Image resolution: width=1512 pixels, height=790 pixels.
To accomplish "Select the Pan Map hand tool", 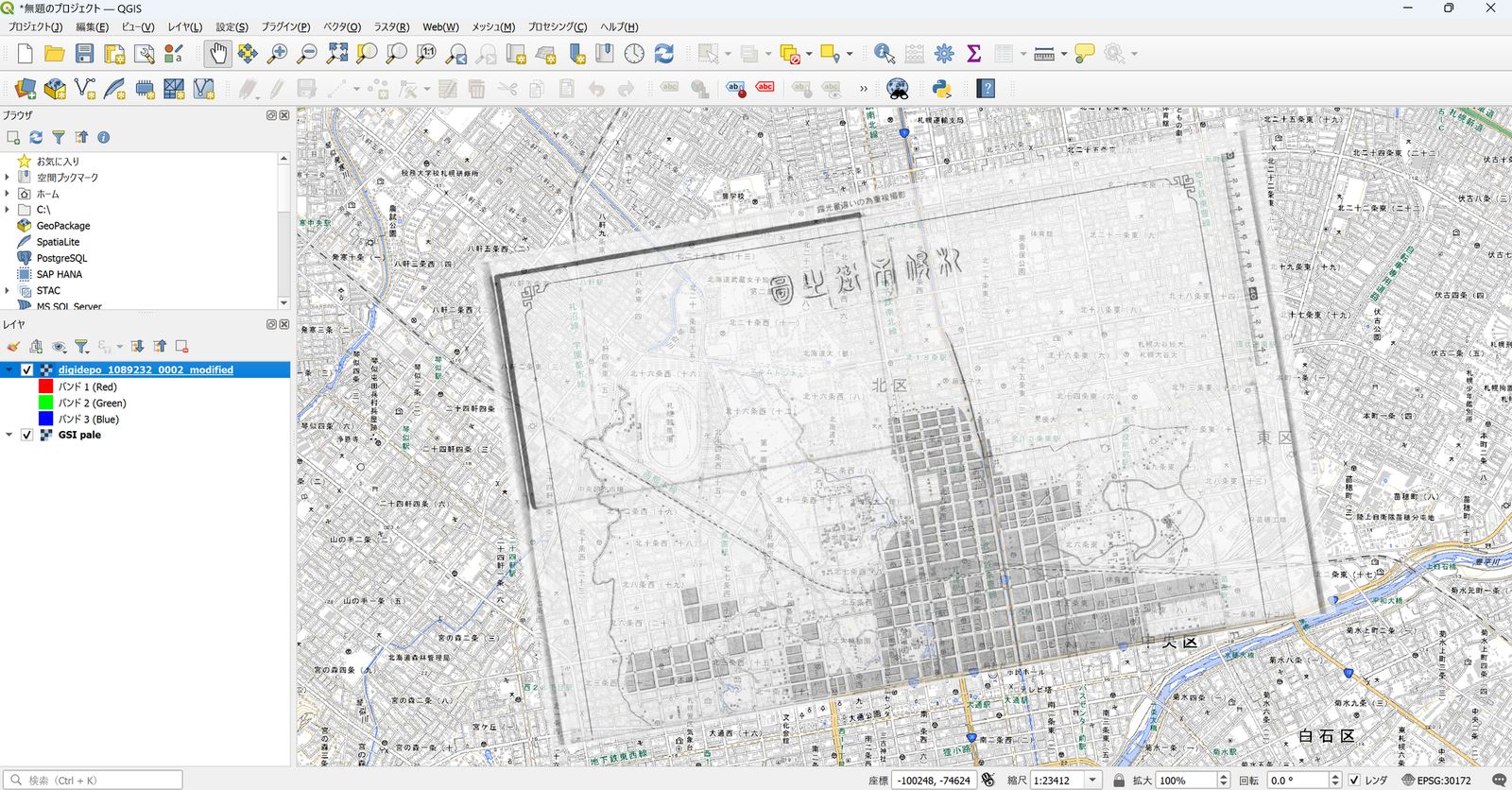I will pos(218,54).
